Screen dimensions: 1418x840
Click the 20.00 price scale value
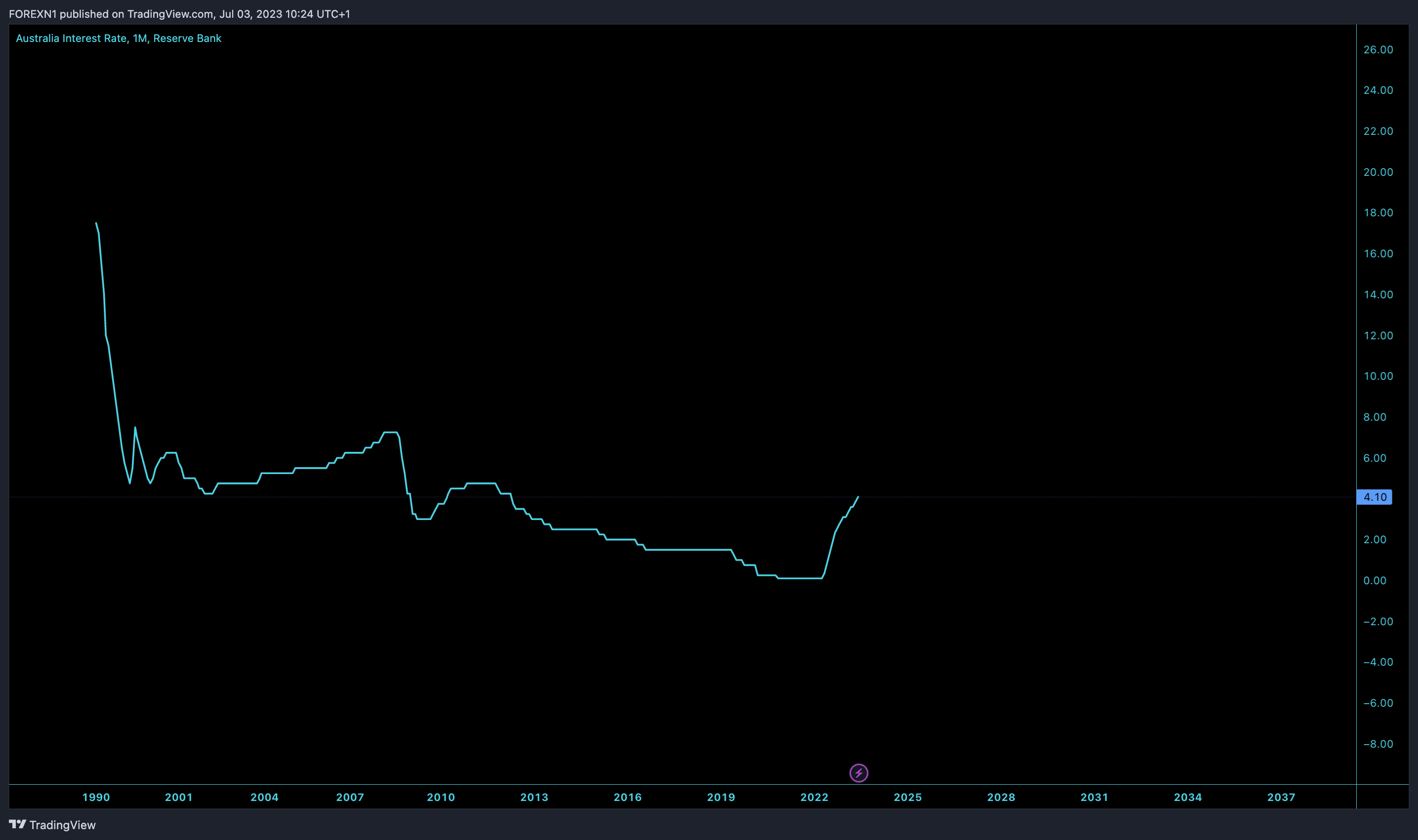pos(1378,172)
